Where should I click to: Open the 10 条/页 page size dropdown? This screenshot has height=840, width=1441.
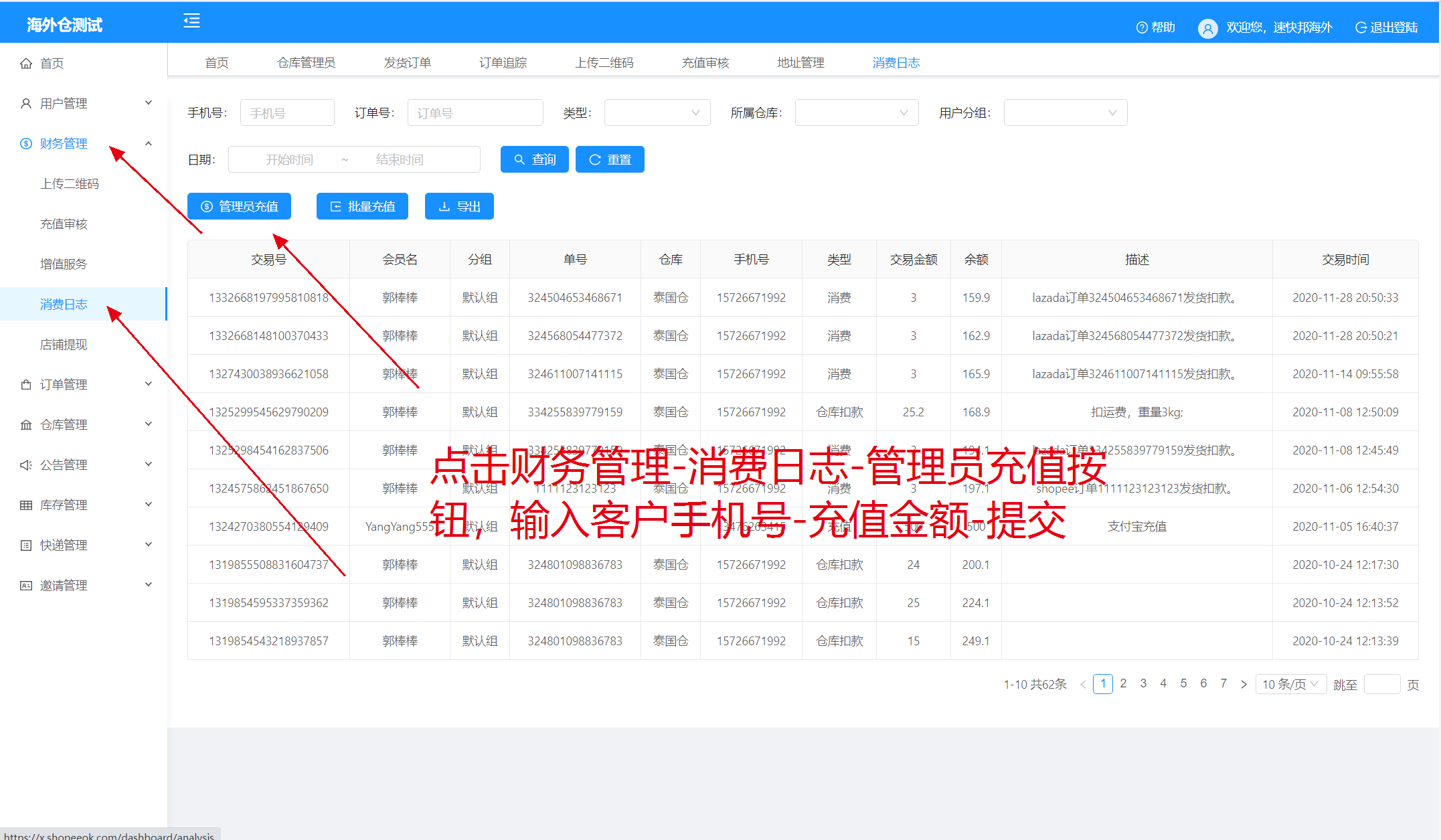tap(1291, 684)
